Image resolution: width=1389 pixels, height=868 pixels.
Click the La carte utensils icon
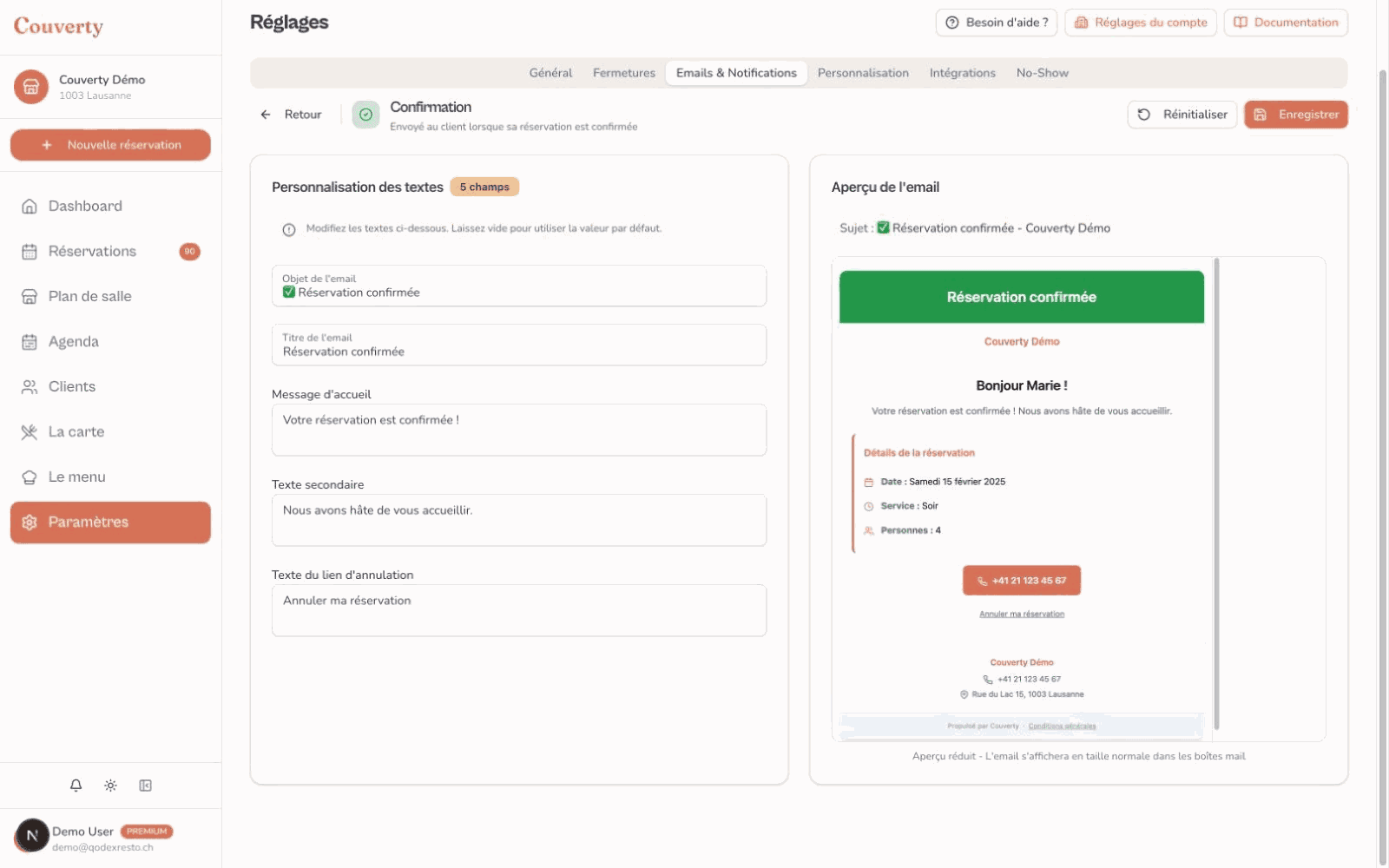(30, 432)
